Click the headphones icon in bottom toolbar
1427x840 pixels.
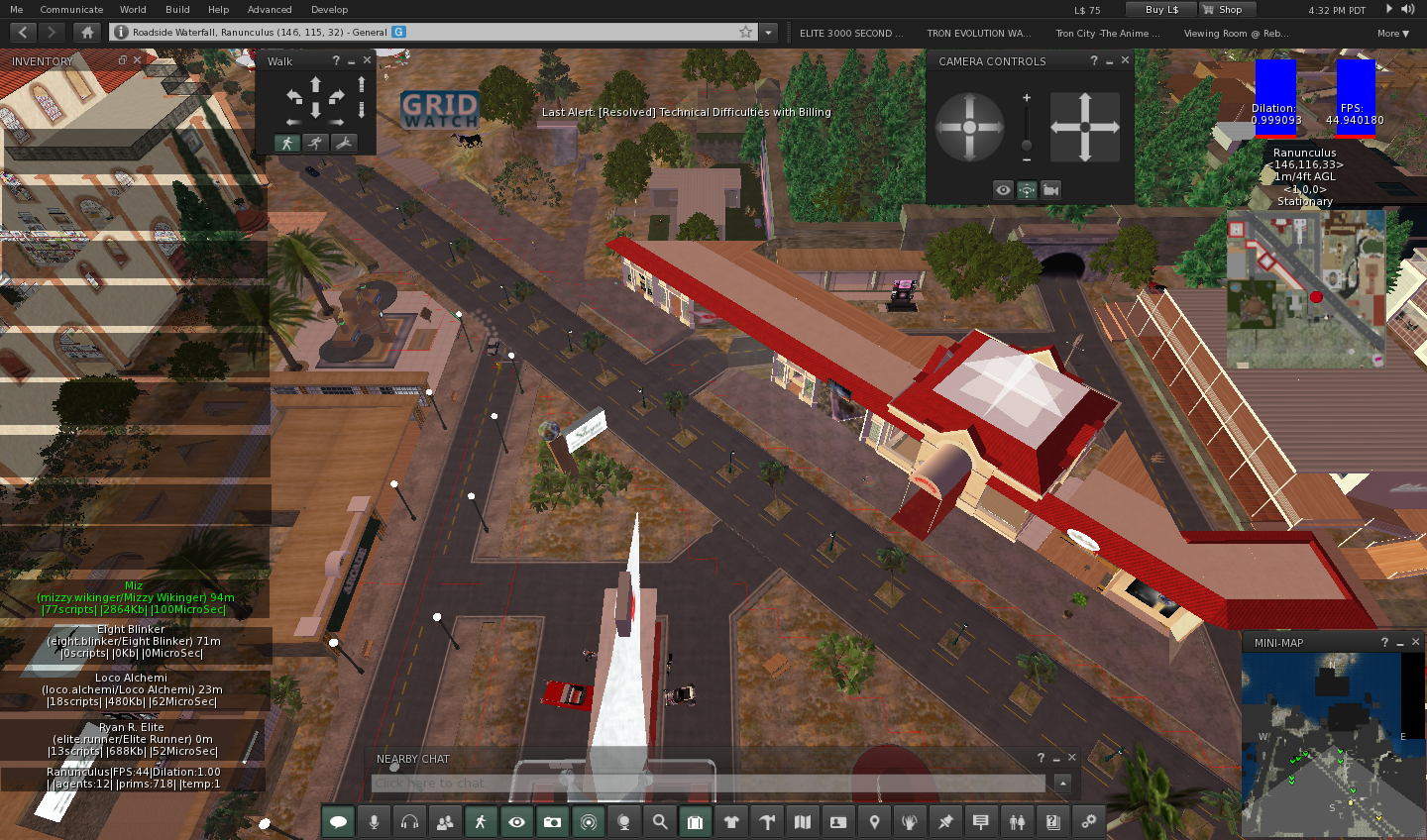(x=409, y=821)
